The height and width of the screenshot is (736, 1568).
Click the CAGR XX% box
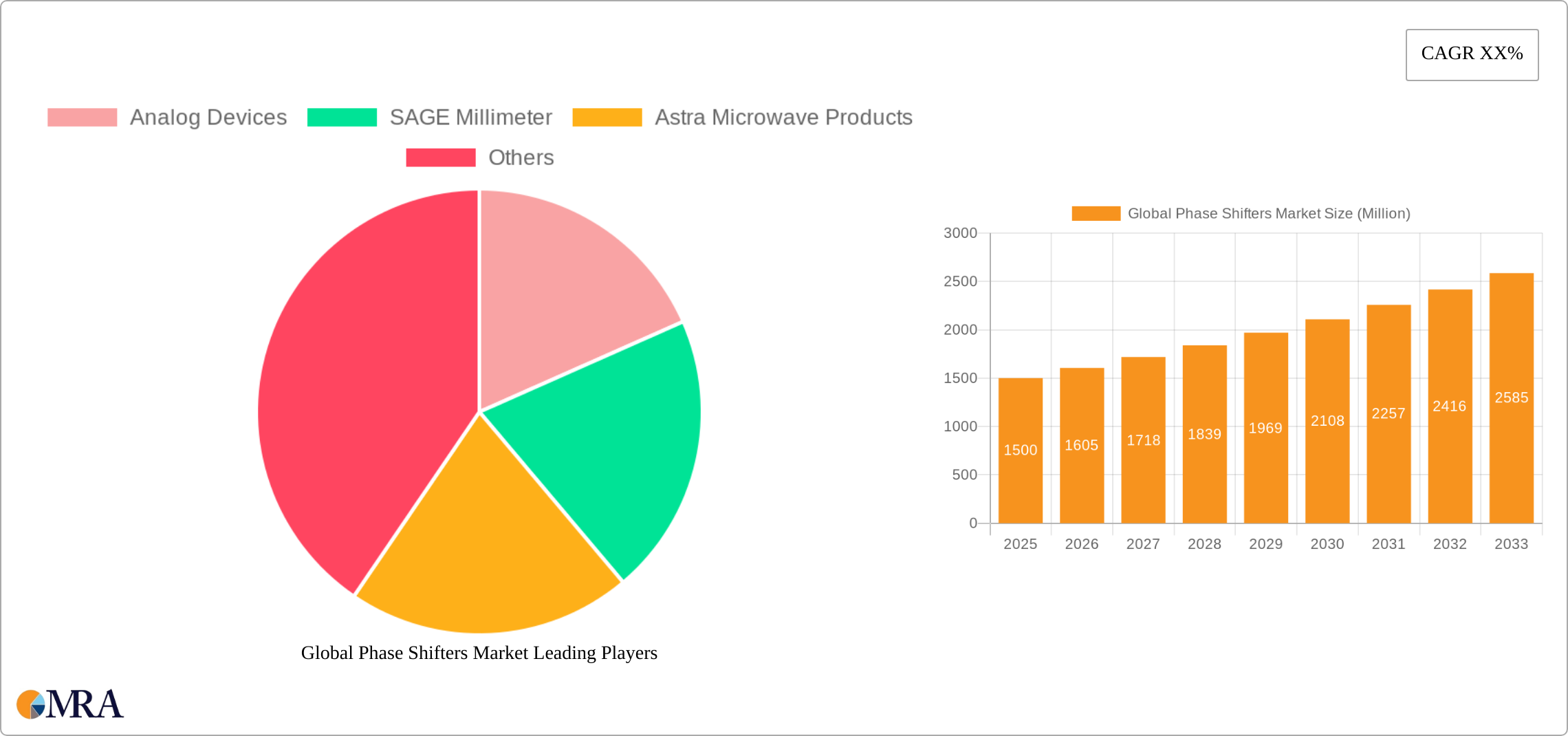click(1472, 54)
